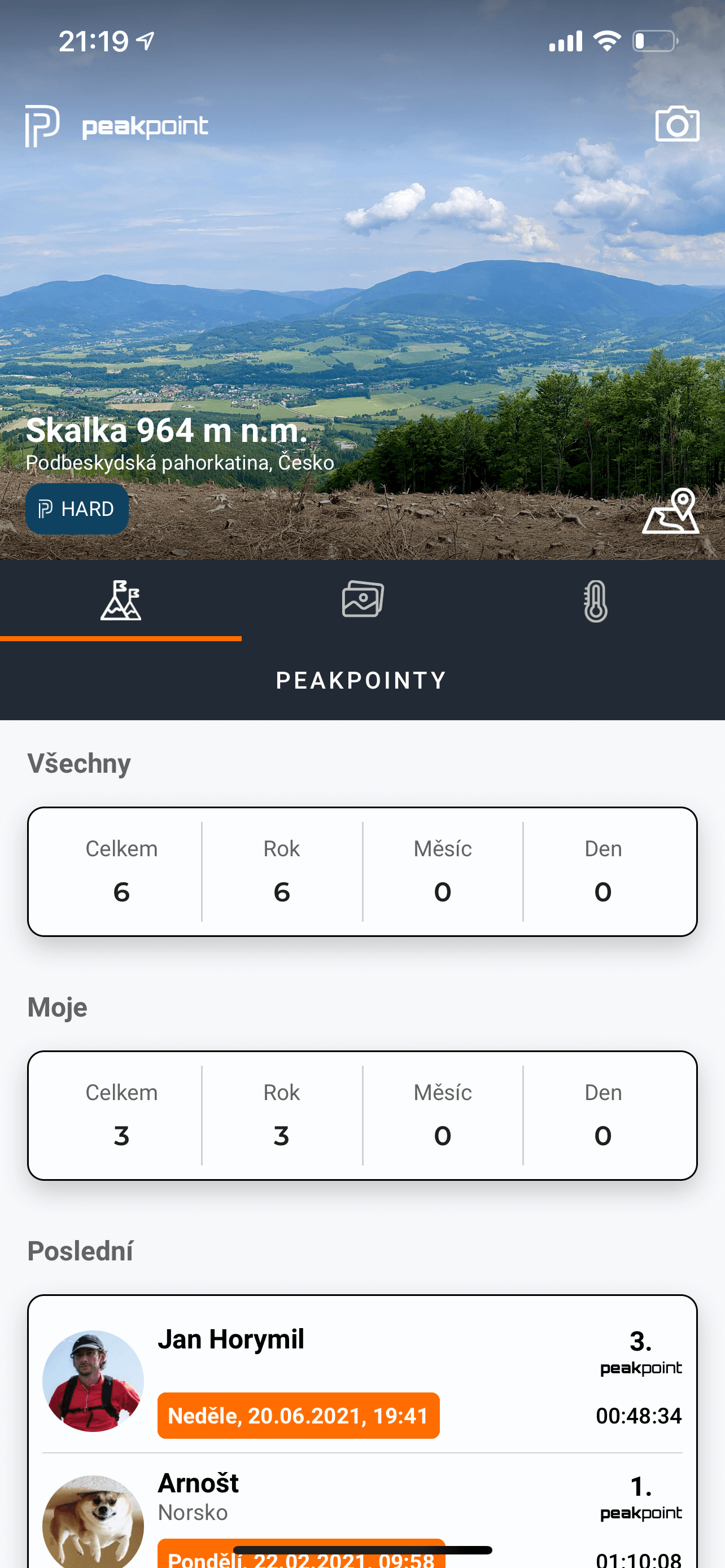Viewport: 725px width, 1568px height.
Task: Tap the peakpoint wordmark in header
Action: [145, 126]
